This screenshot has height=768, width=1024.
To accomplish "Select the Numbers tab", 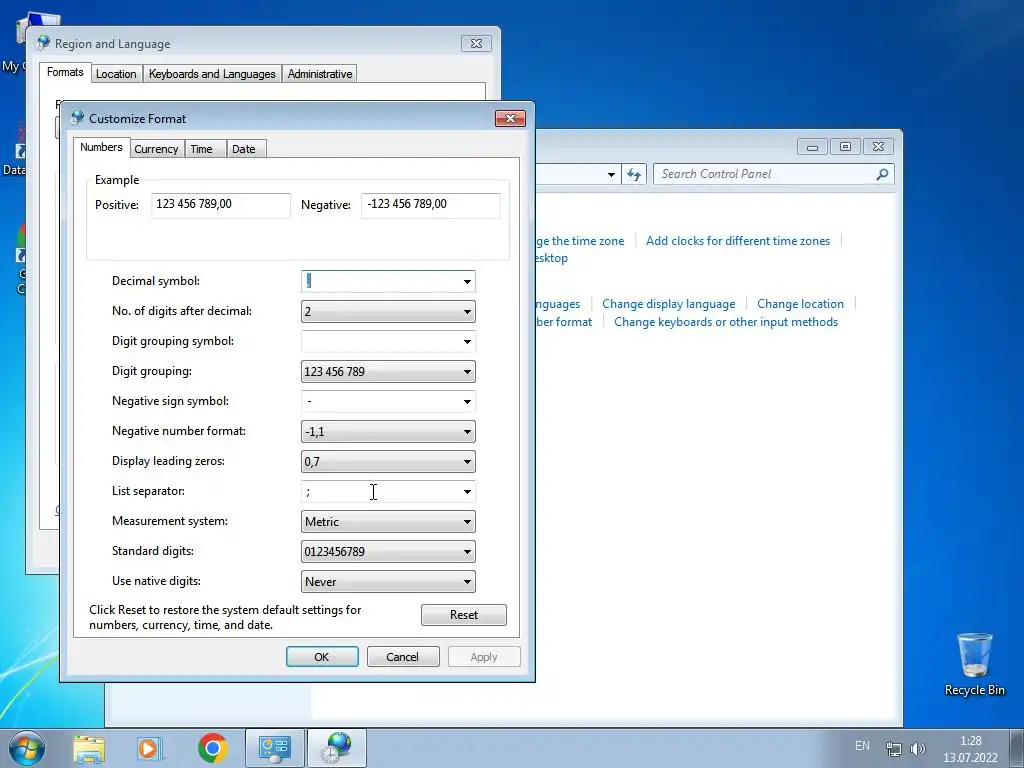I will 101,148.
